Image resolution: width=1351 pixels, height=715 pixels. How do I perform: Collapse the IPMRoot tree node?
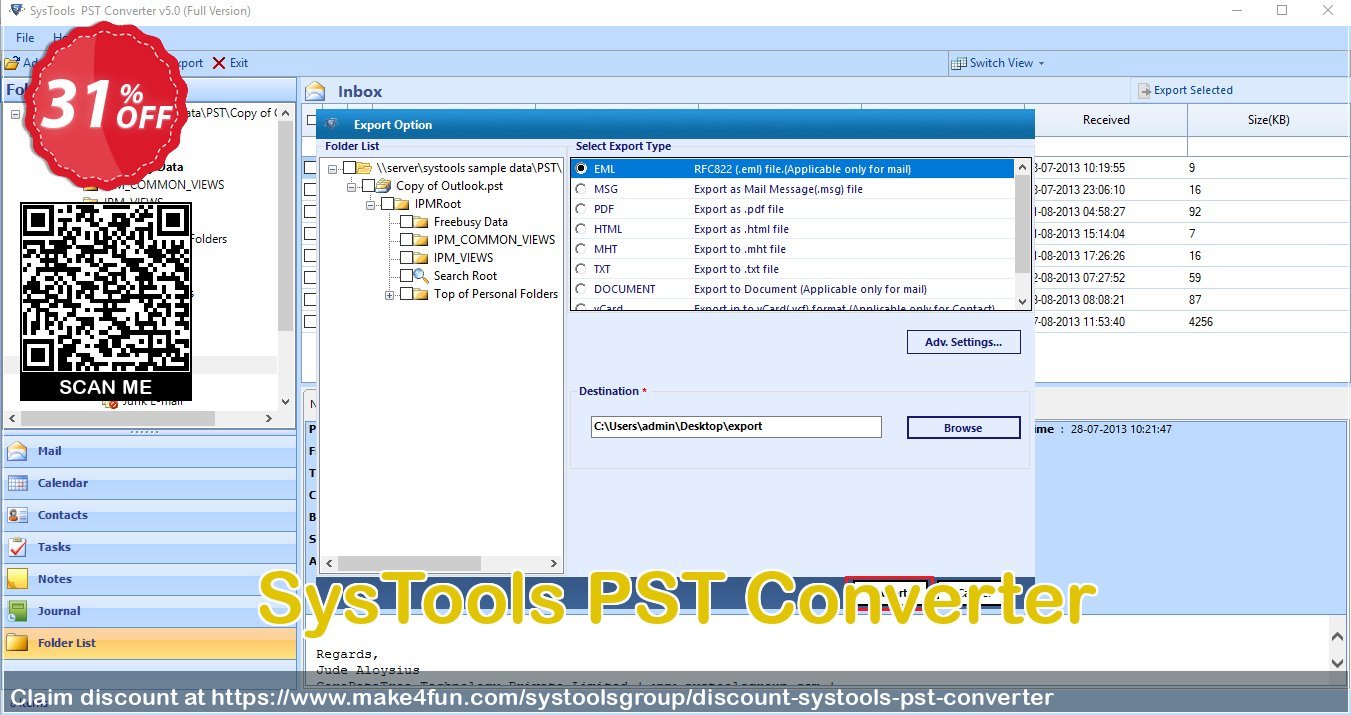point(371,204)
